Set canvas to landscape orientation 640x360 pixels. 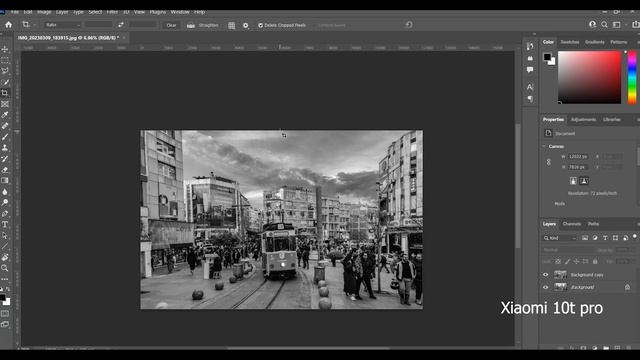pyautogui.click(x=584, y=181)
